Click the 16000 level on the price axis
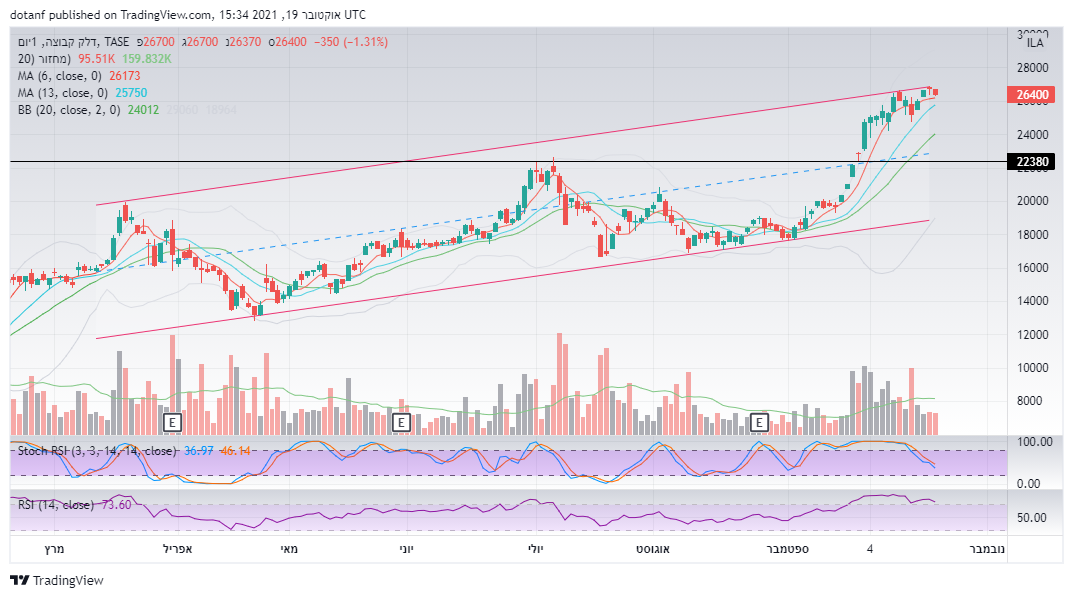The height and width of the screenshot is (598, 1073). point(1032,268)
